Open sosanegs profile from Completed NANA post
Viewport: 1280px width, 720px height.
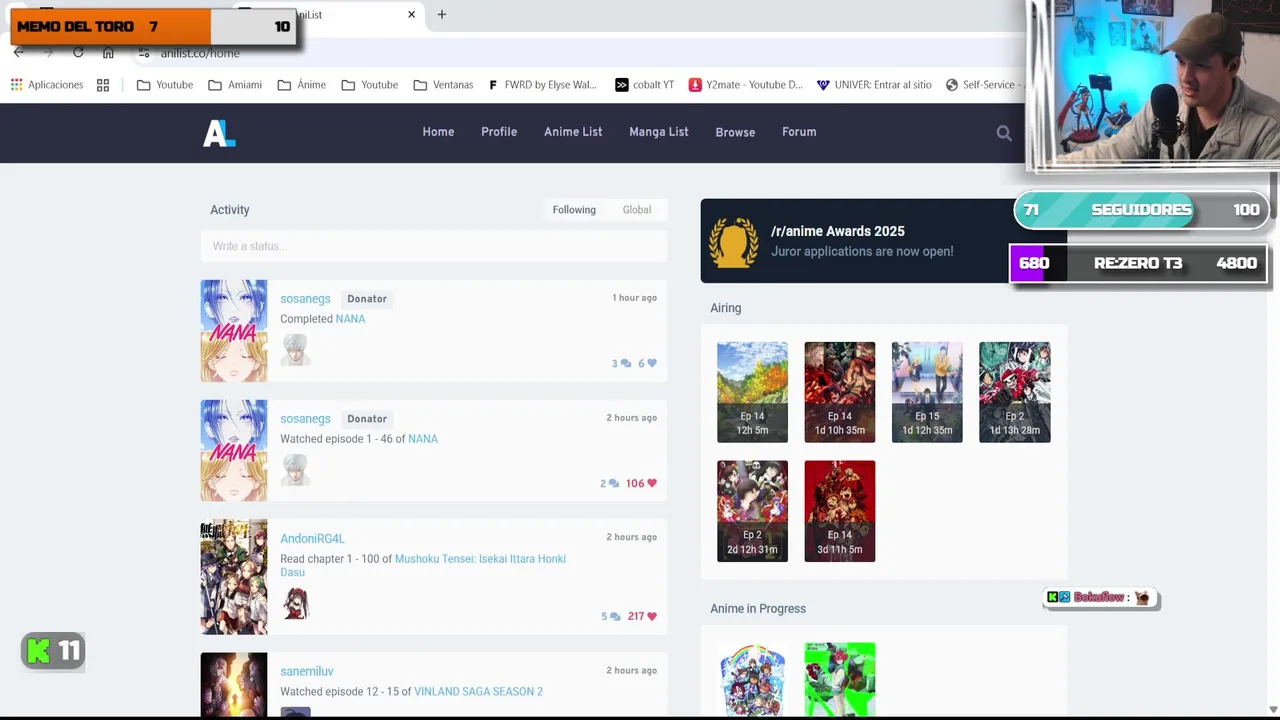(x=305, y=299)
